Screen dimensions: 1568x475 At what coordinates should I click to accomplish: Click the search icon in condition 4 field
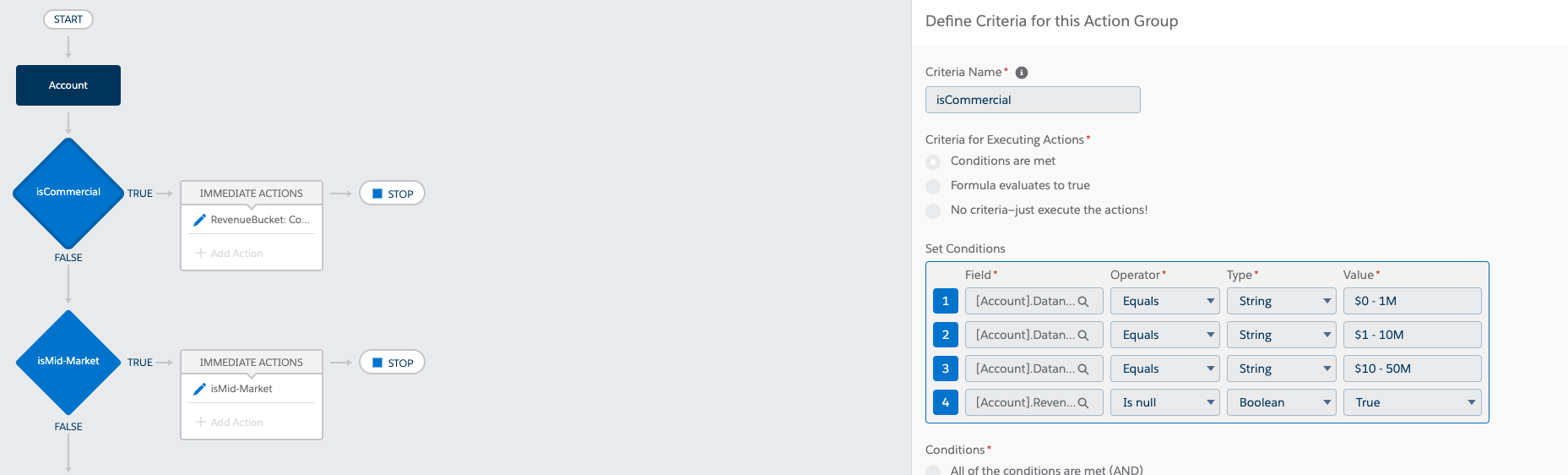point(1083,403)
